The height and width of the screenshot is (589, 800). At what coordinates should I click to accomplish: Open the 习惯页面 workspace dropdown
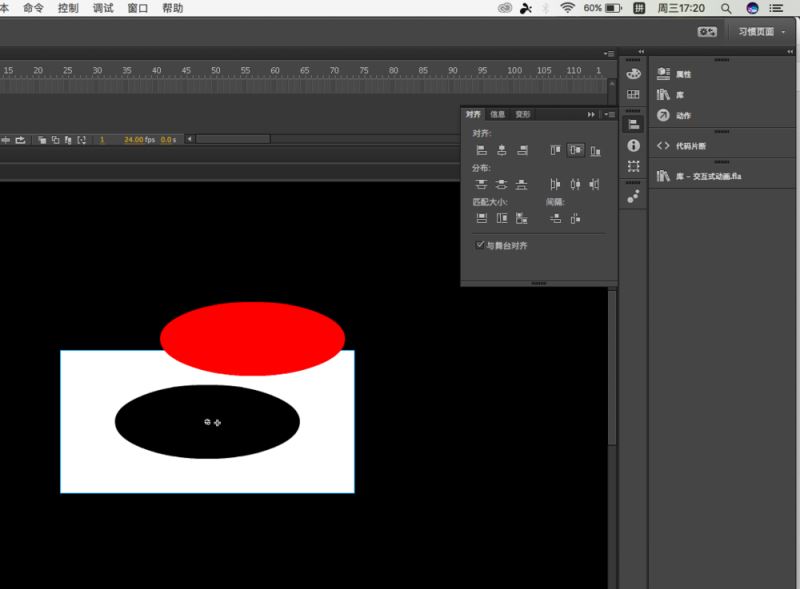(761, 32)
